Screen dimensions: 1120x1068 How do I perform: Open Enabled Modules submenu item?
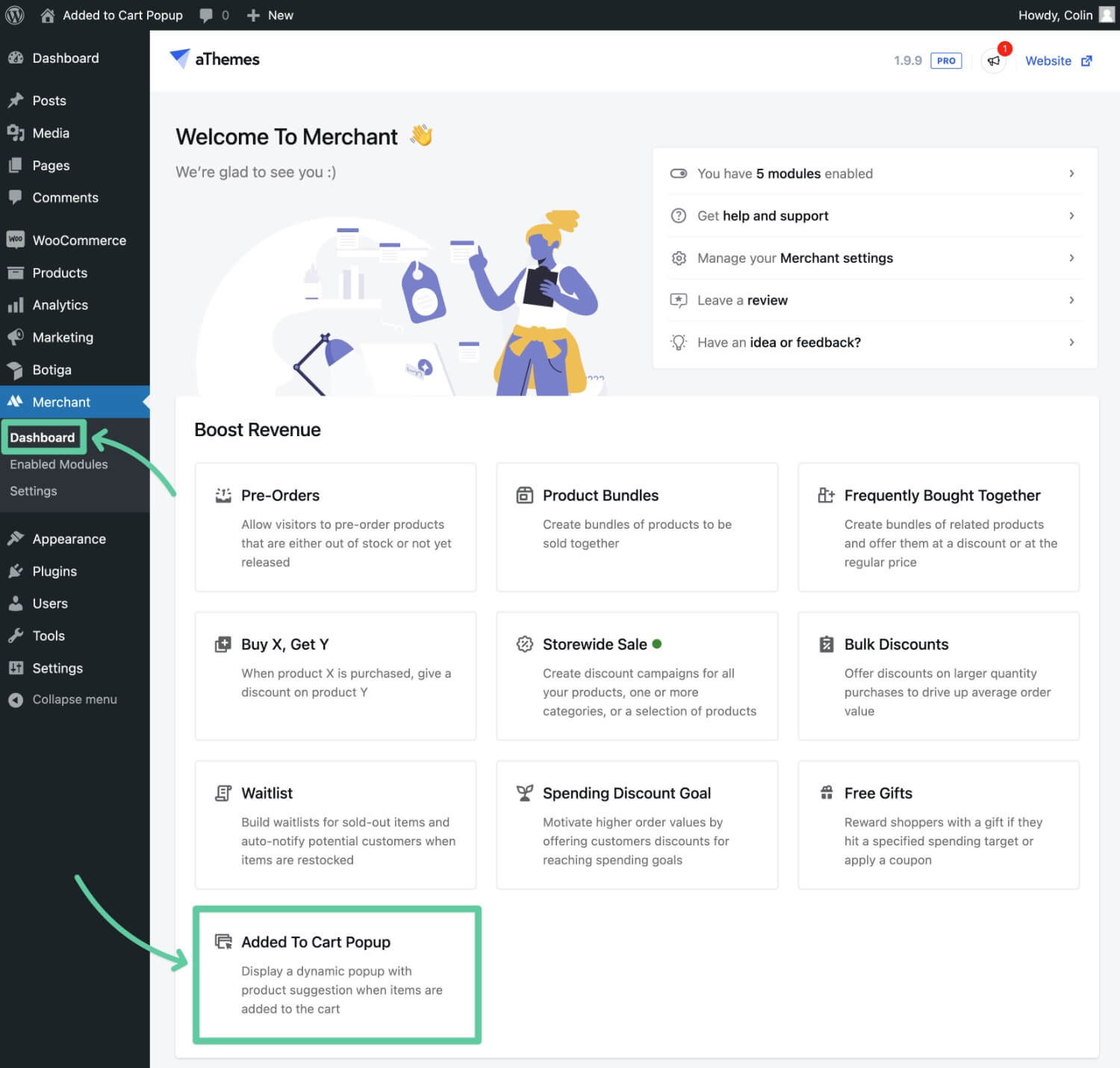[x=59, y=465]
